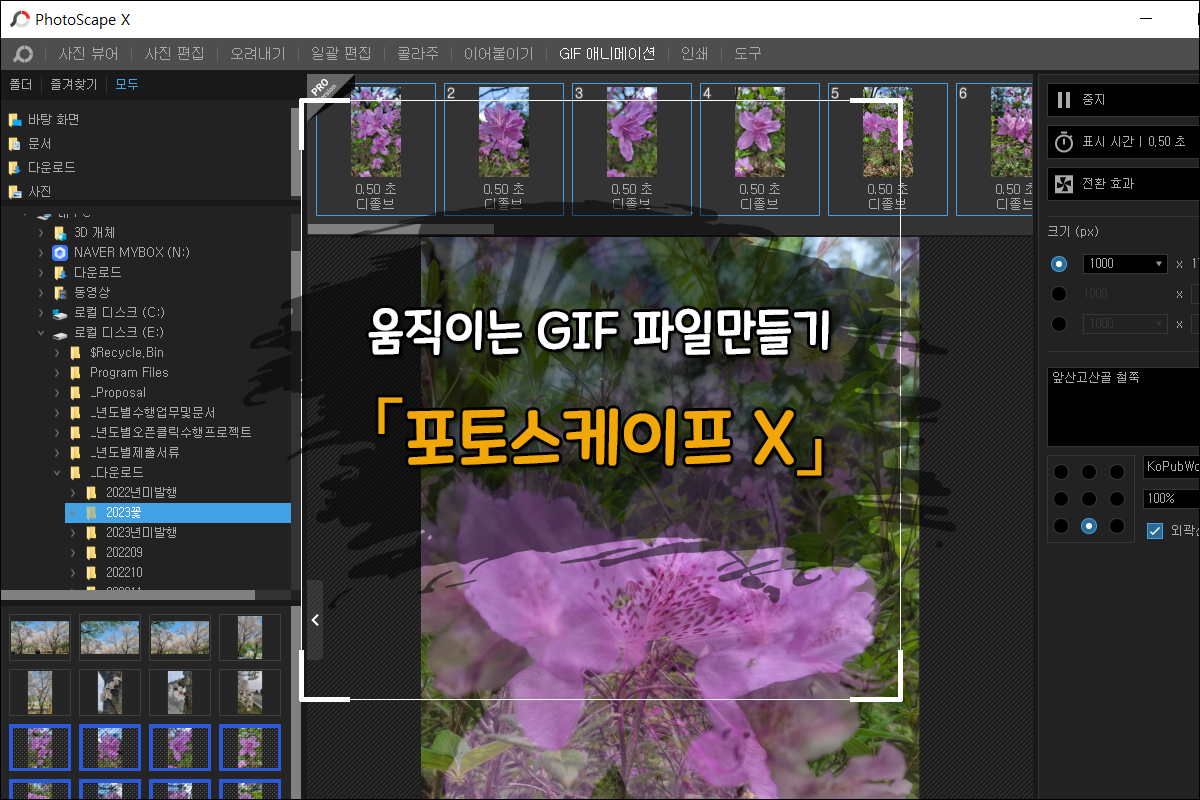Viewport: 1200px width, 800px height.
Task: Click the pause icon on 중지
Action: [1064, 100]
